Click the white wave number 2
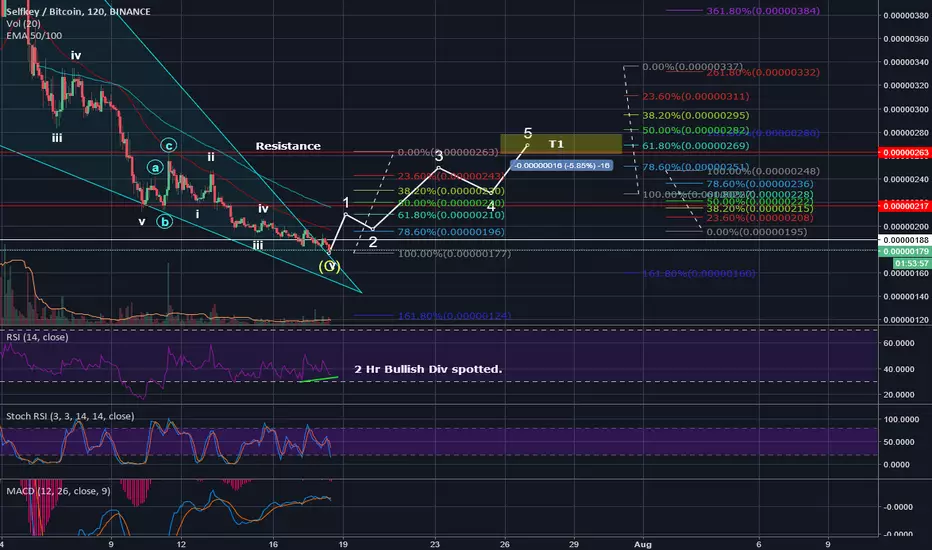932x550 pixels. [373, 242]
